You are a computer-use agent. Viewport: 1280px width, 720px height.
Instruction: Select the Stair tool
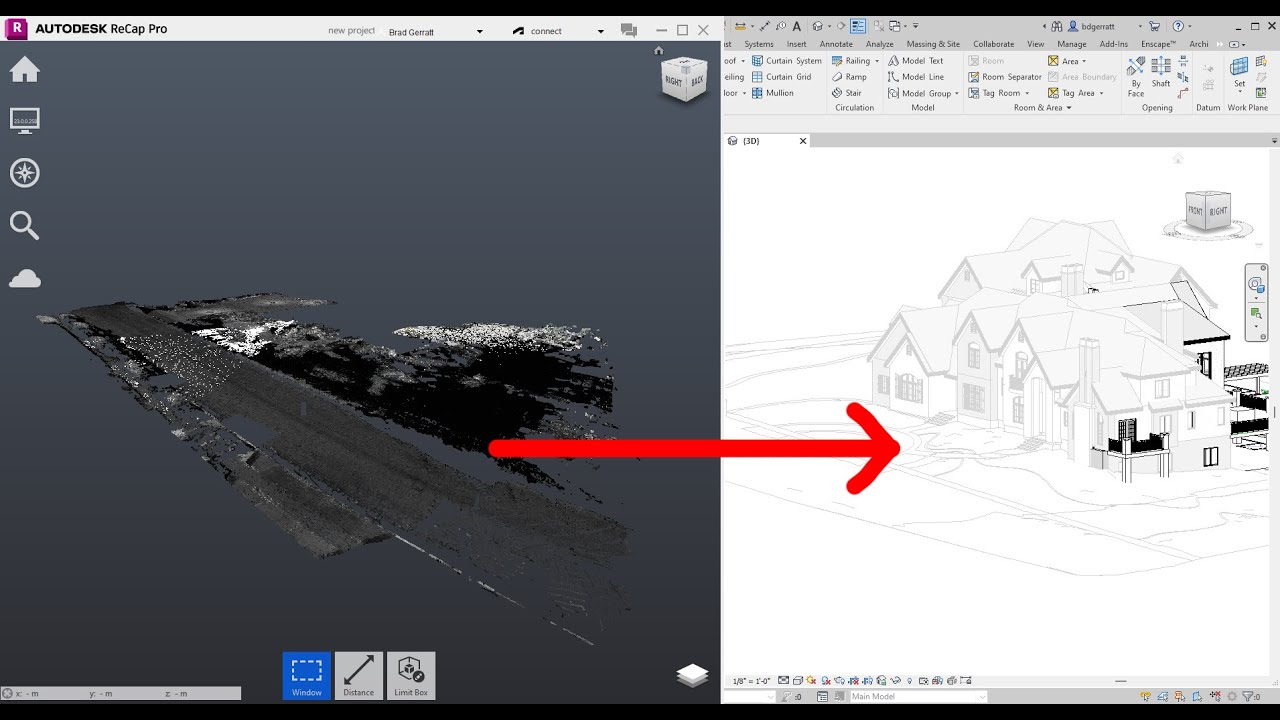846,93
